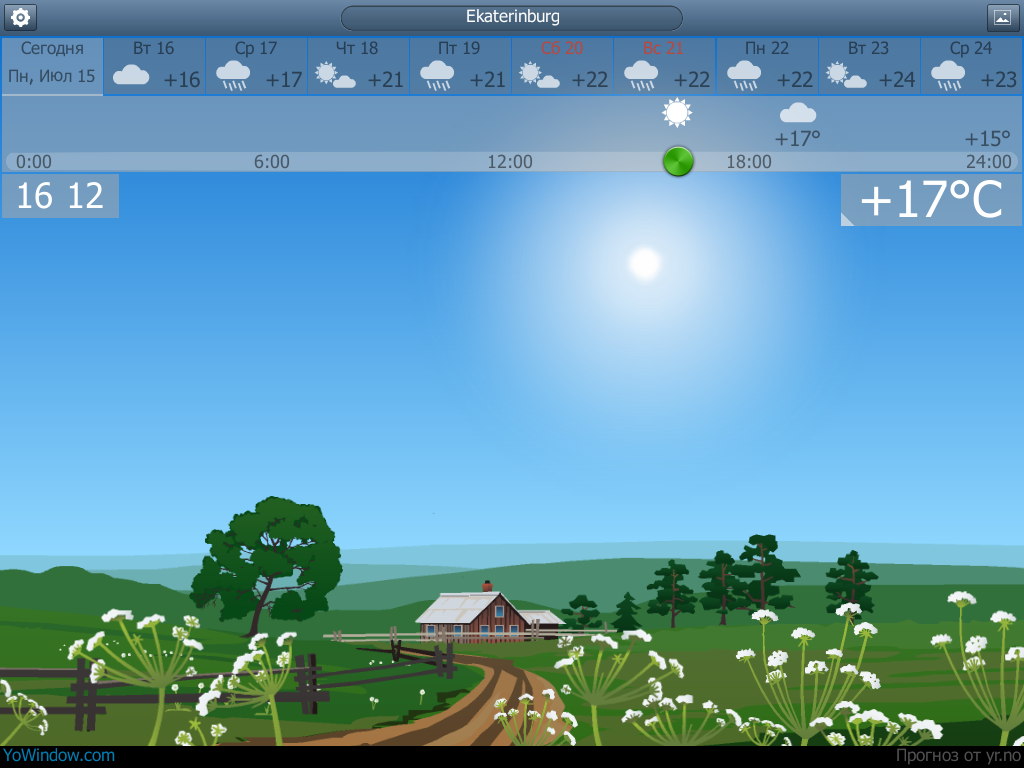
Task: Jump to 6:00 on the time bar
Action: tap(271, 162)
